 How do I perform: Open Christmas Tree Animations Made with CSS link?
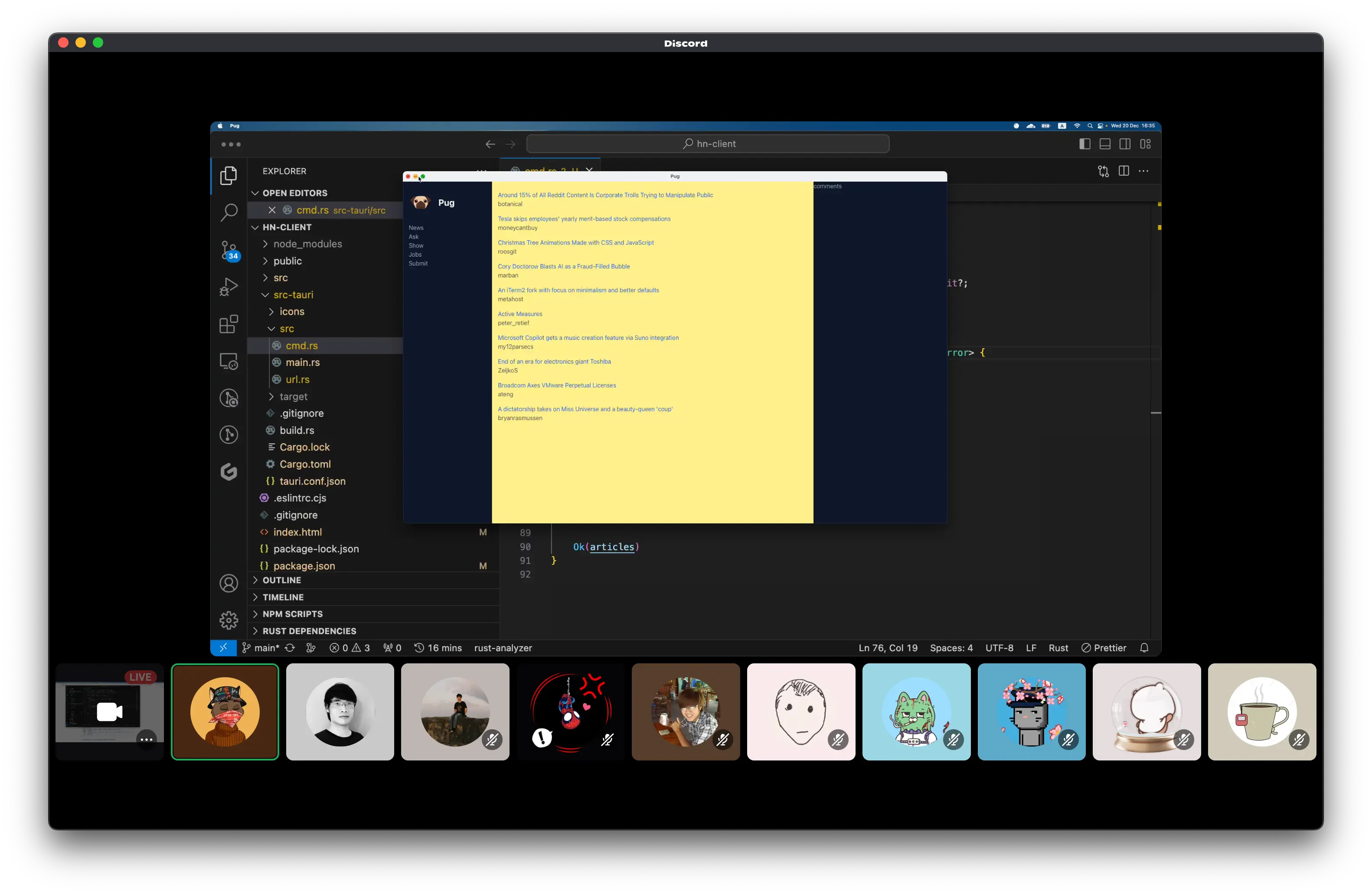coord(576,243)
